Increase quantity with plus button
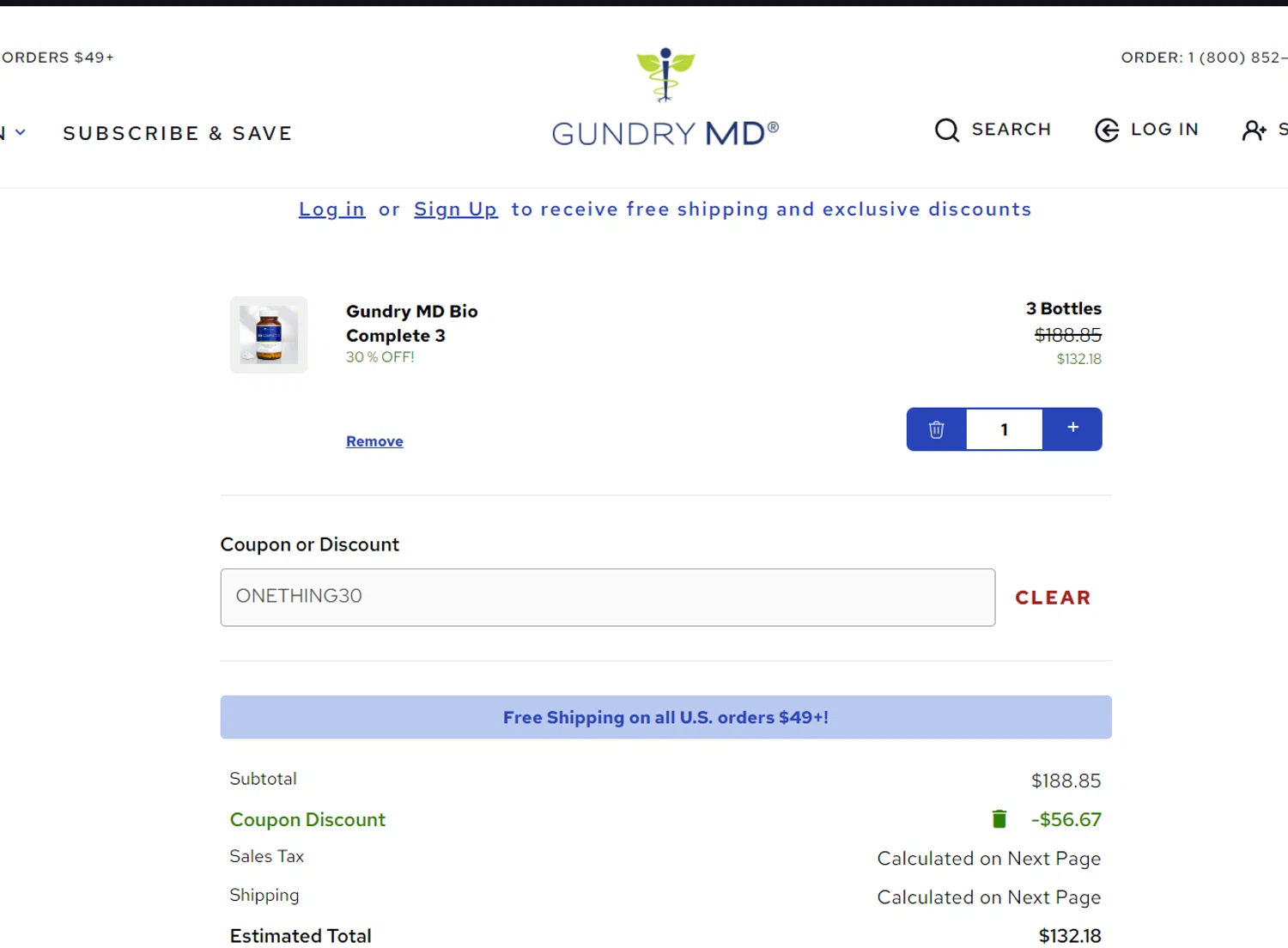Image resolution: width=1288 pixels, height=948 pixels. pos(1072,428)
